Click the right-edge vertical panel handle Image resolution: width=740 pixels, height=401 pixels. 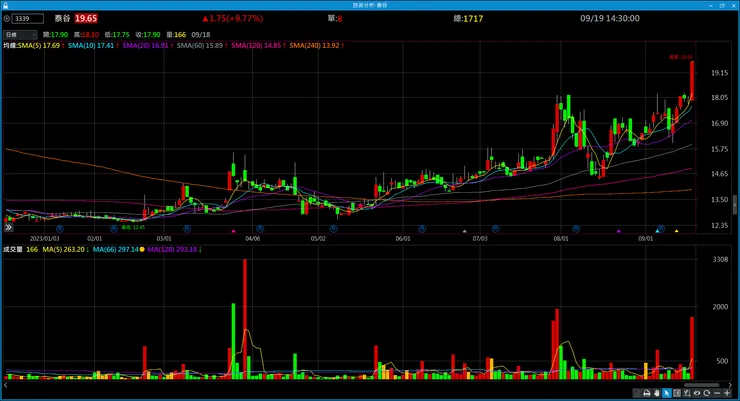click(x=734, y=205)
